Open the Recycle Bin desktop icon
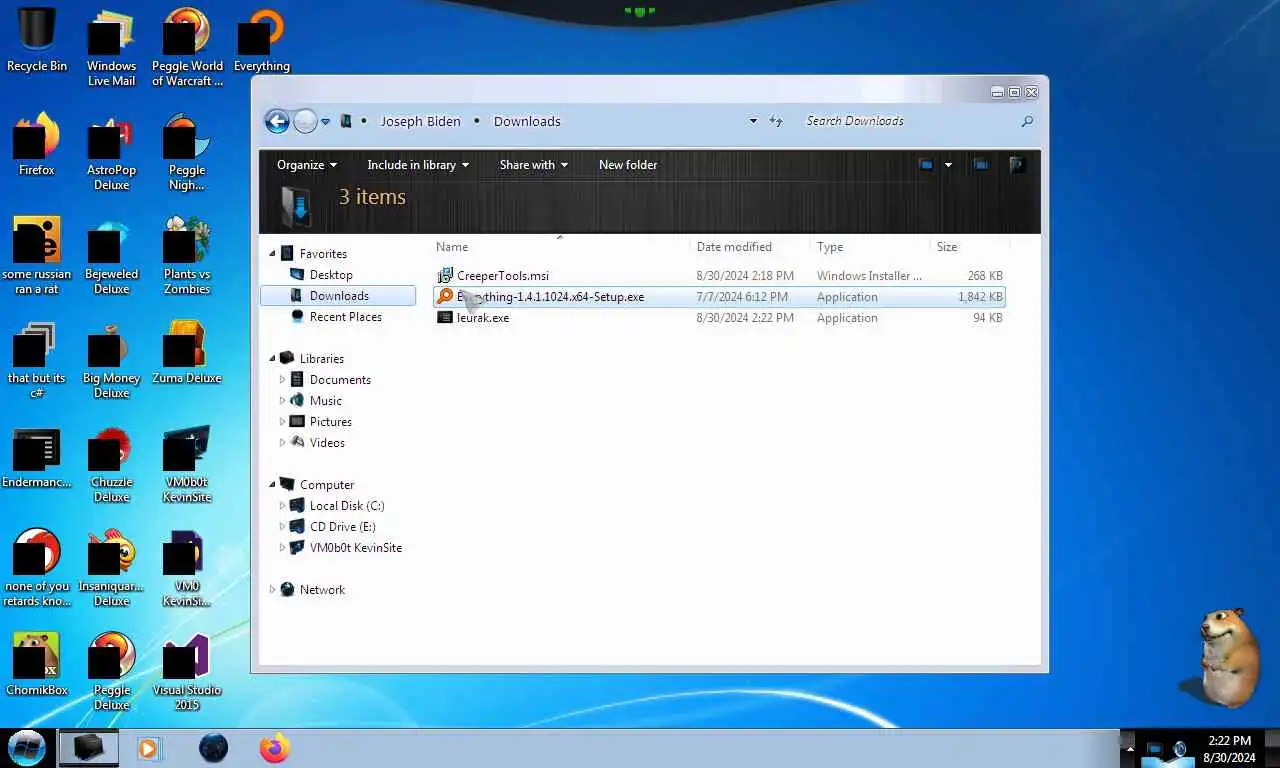Image resolution: width=1280 pixels, height=768 pixels. (37, 40)
